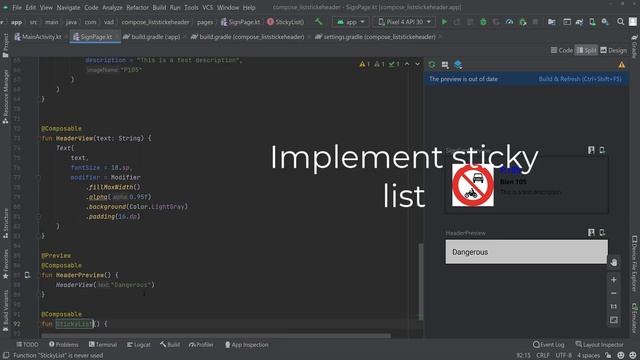Open settings.gradle (compose_liststickeheader) tab
Image resolution: width=640 pixels, height=360 pixels.
[376, 37]
